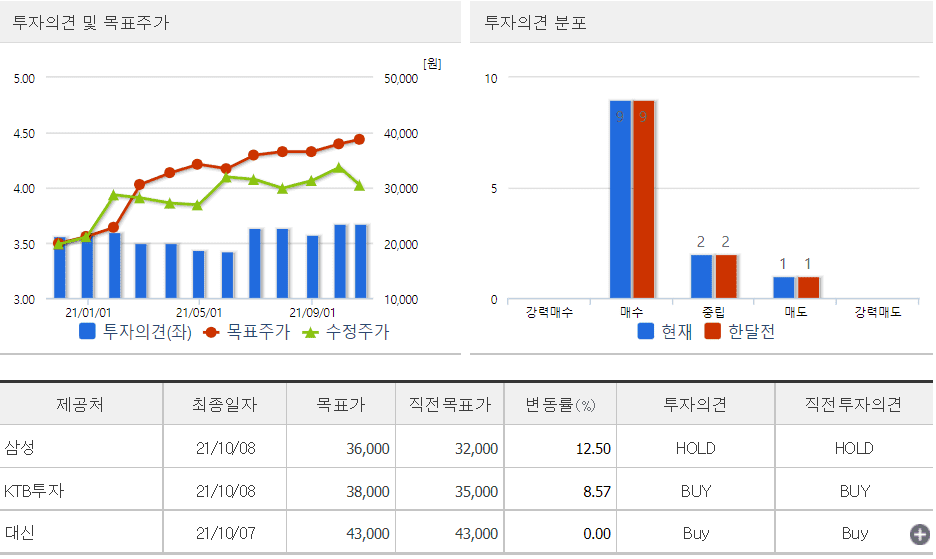Click the red 매수 bar for last month
The width and height of the screenshot is (936, 559).
(643, 200)
